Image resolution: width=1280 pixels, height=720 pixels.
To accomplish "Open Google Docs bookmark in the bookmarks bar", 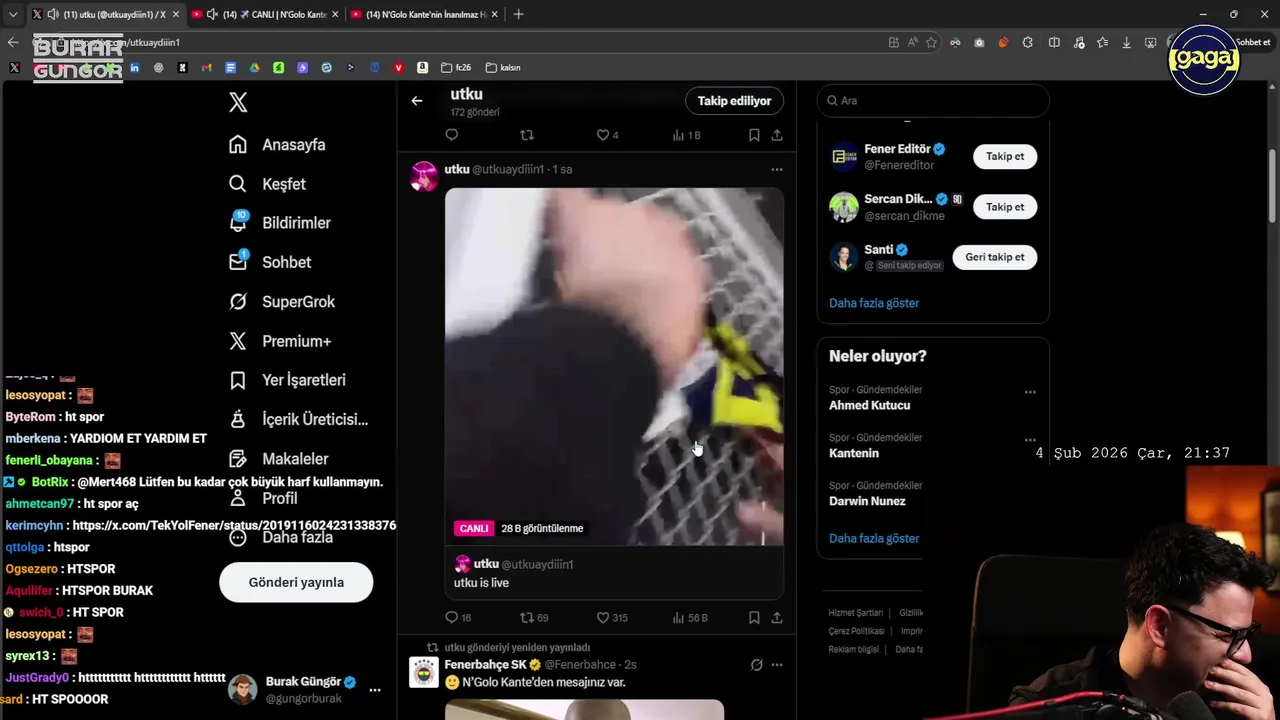I will (230, 68).
